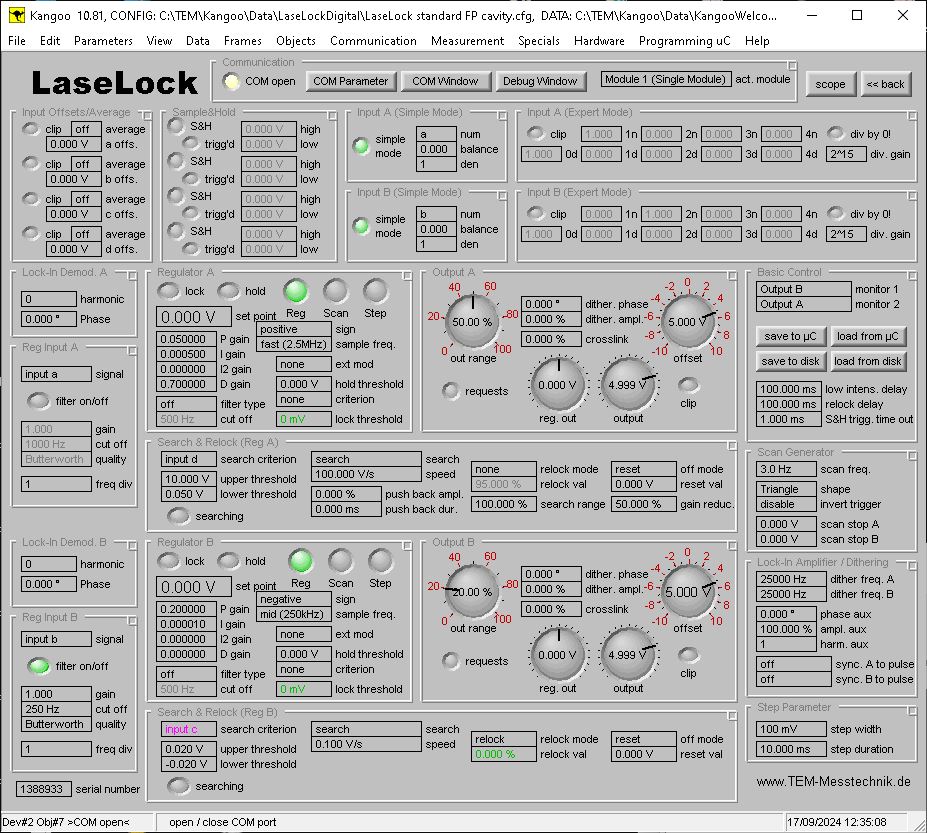
Task: Open the Regulator A sign field showing positive
Action: pyautogui.click(x=294, y=329)
